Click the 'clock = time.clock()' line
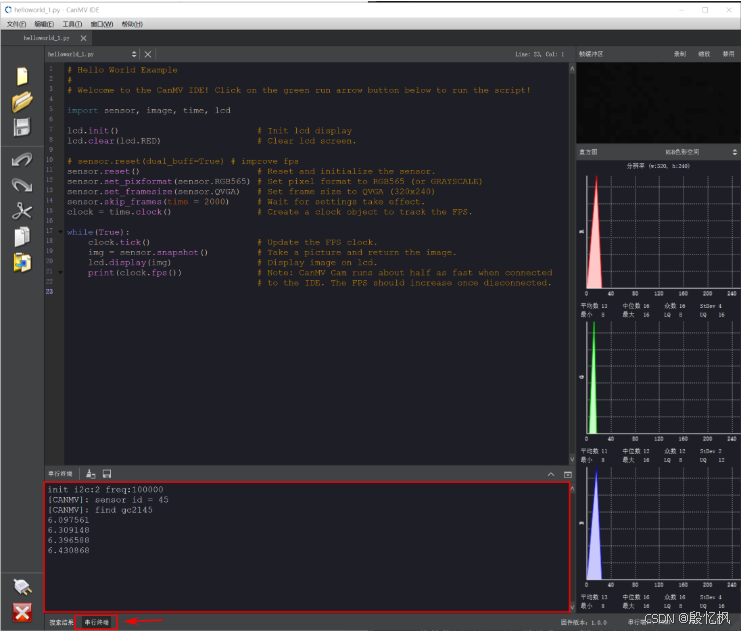The width and height of the screenshot is (742, 632). (119, 212)
